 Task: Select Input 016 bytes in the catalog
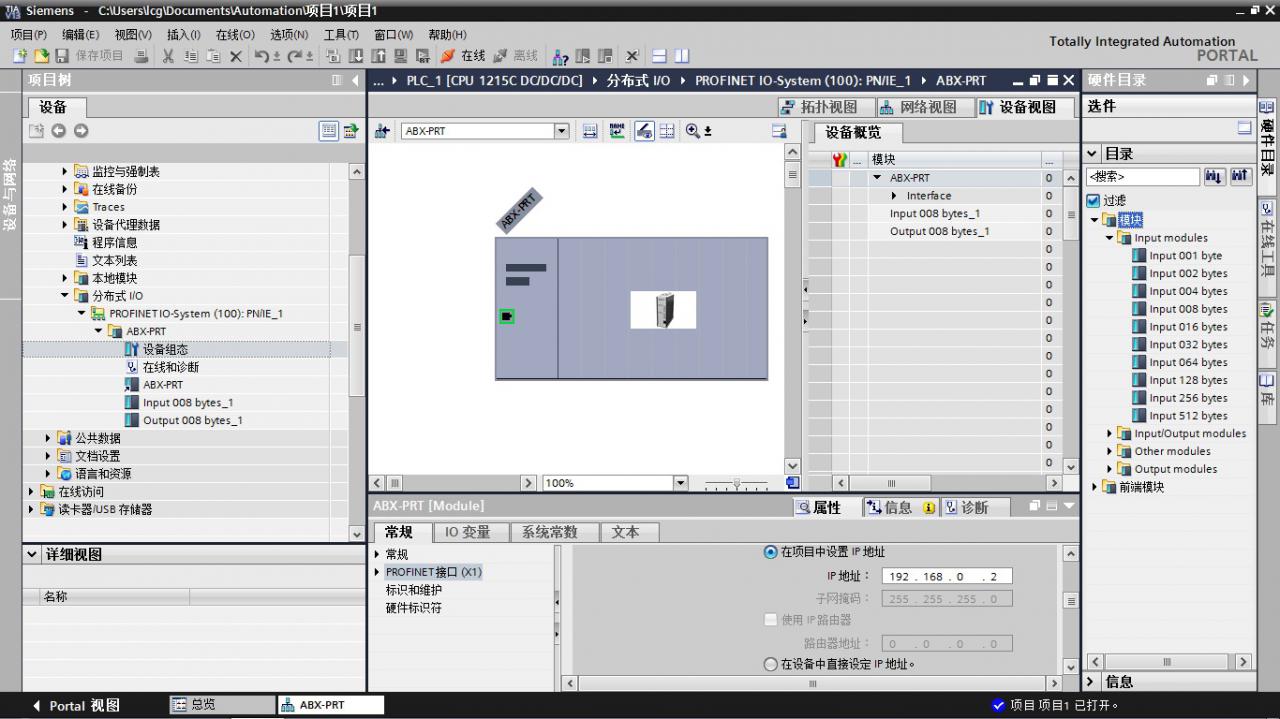pos(1187,327)
